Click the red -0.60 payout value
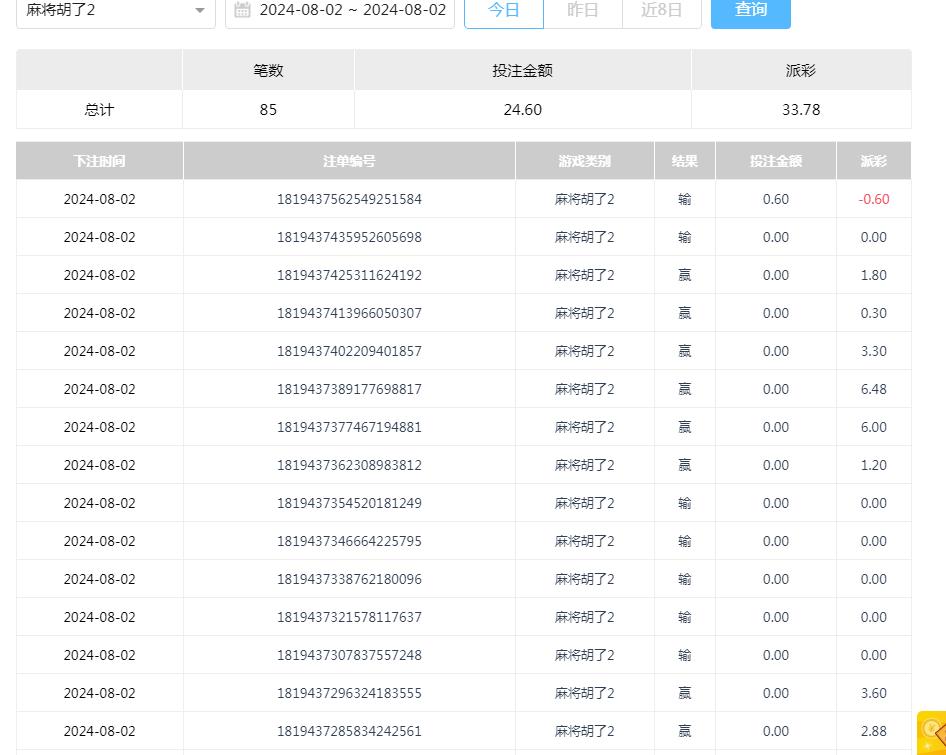Screen dimensions: 946x755 click(873, 199)
